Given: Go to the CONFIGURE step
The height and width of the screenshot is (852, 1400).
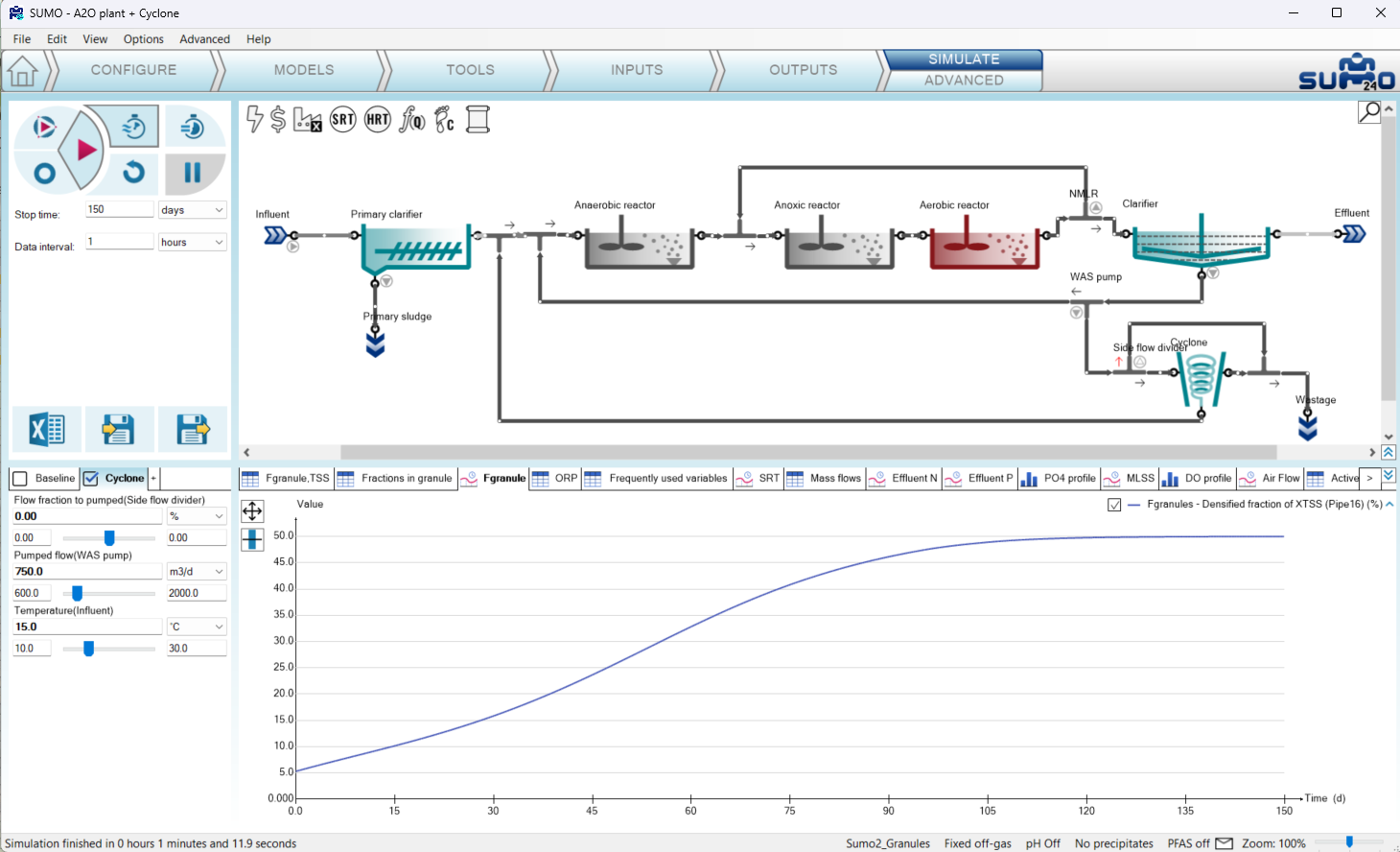Looking at the screenshot, I should pos(133,70).
